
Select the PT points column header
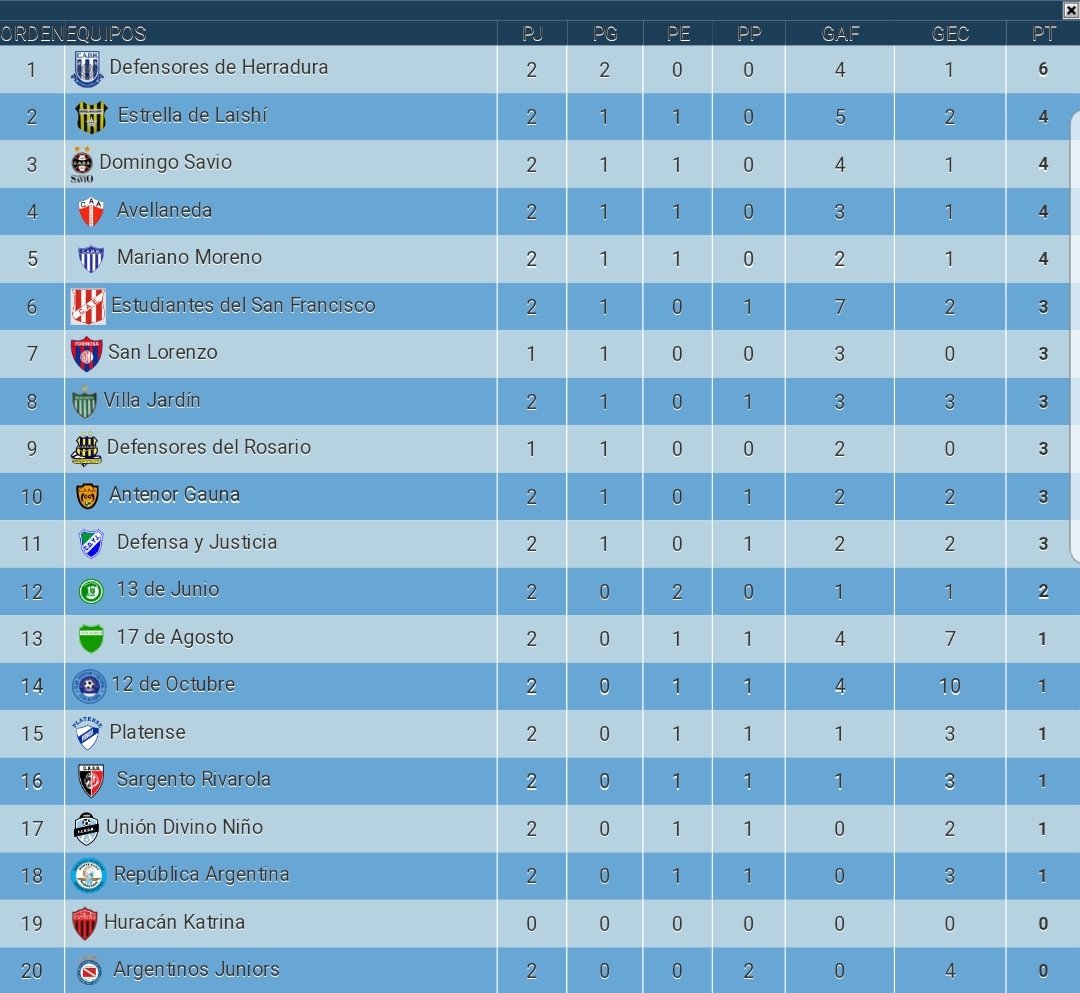pyautogui.click(x=1043, y=34)
